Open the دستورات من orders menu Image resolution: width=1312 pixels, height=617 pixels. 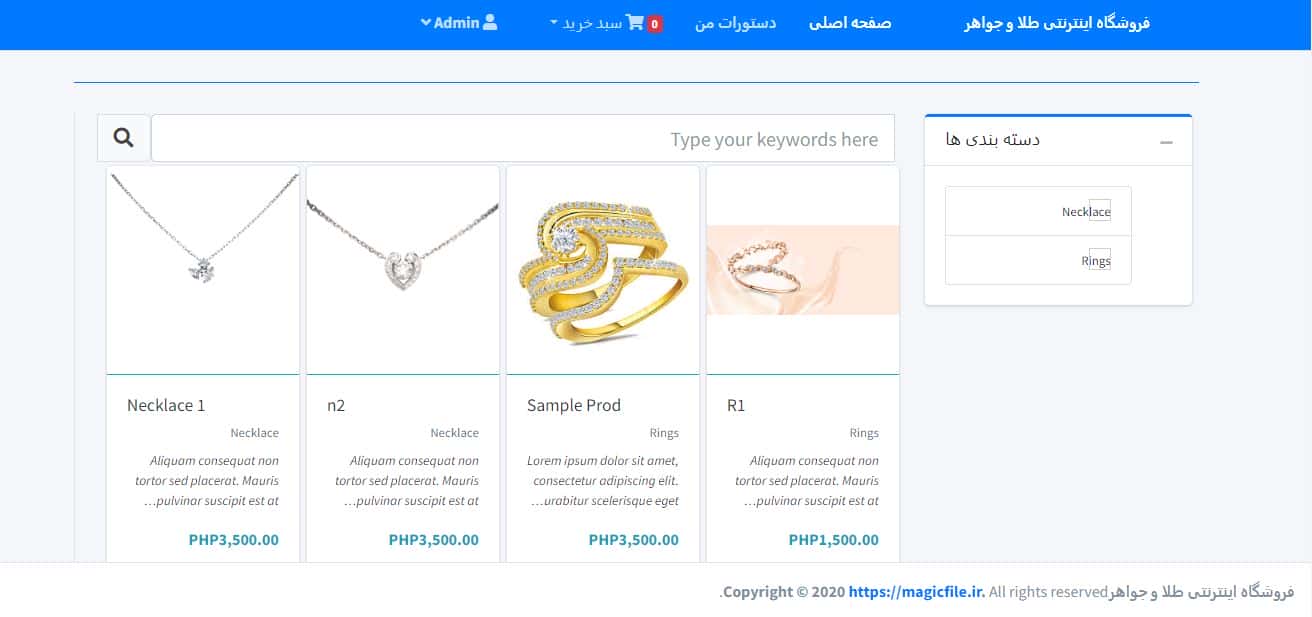coord(736,23)
